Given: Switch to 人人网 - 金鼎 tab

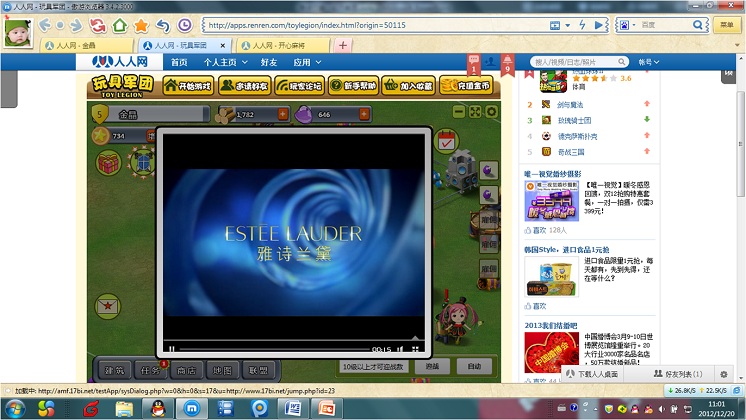Looking at the screenshot, I should (x=86, y=45).
